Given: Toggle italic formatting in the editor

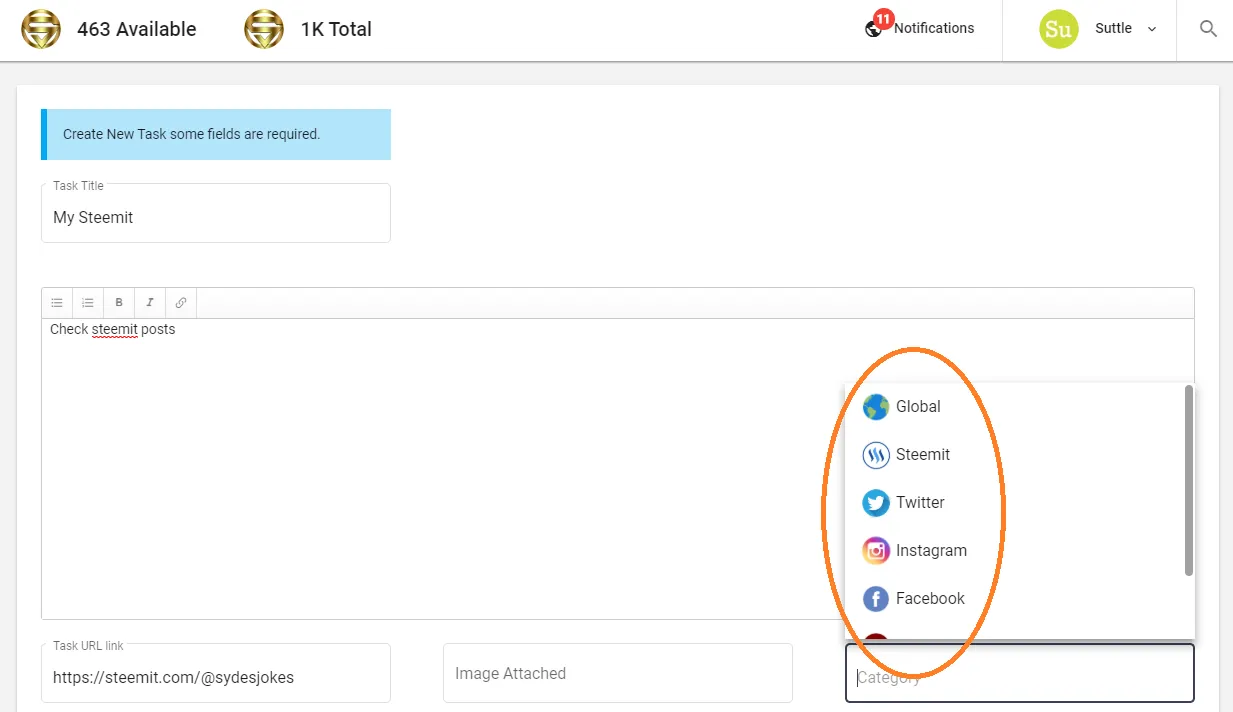Looking at the screenshot, I should click(150, 303).
